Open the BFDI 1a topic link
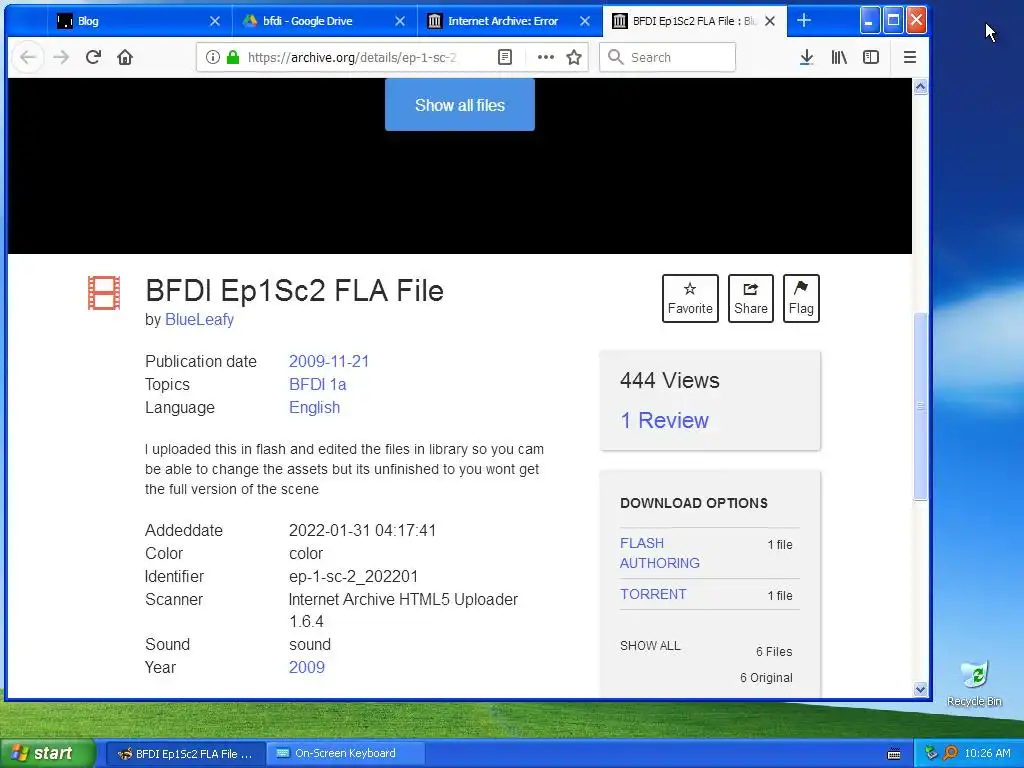Viewport: 1024px width, 768px height. 317,384
